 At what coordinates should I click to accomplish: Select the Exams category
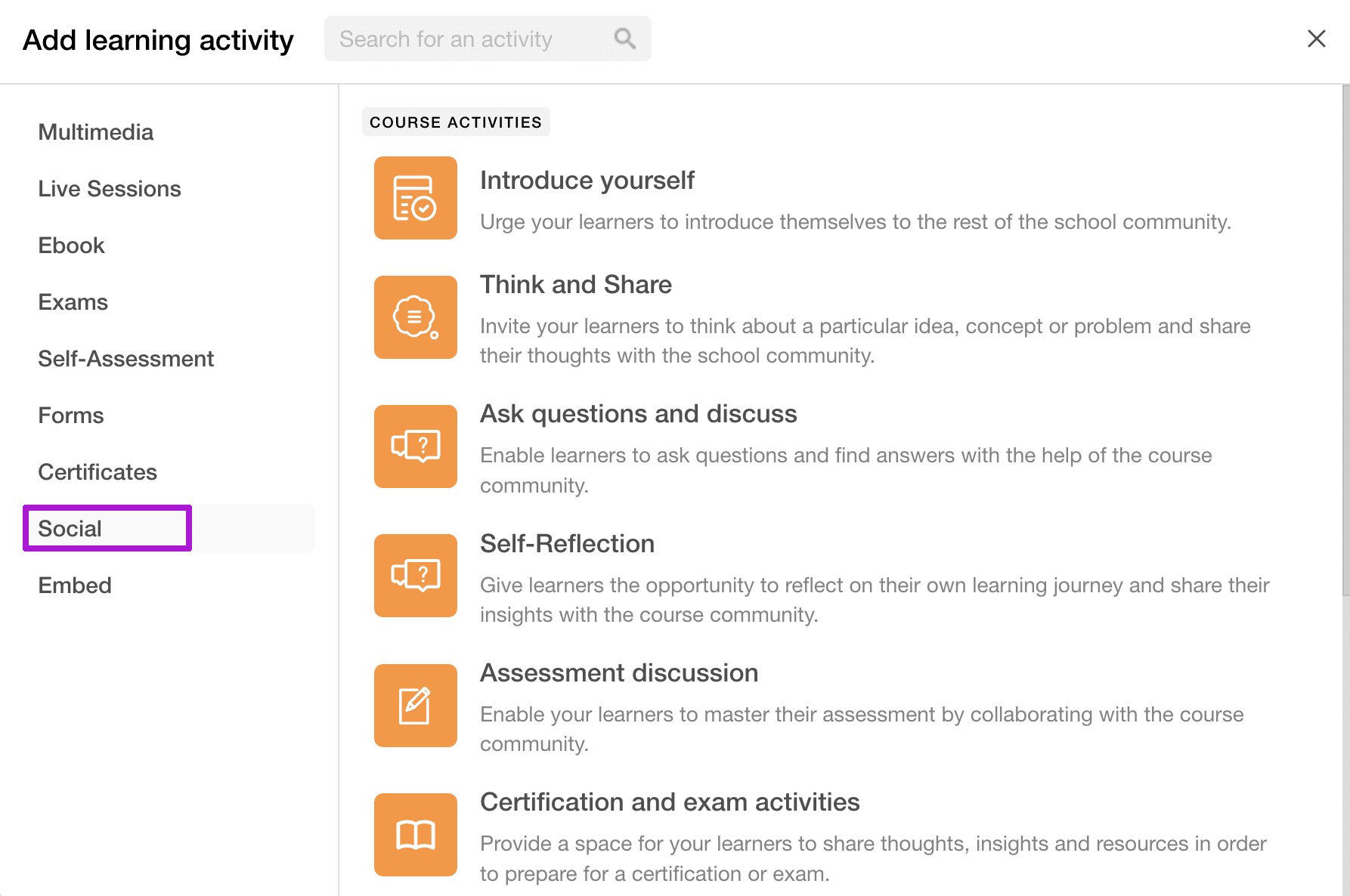click(73, 301)
